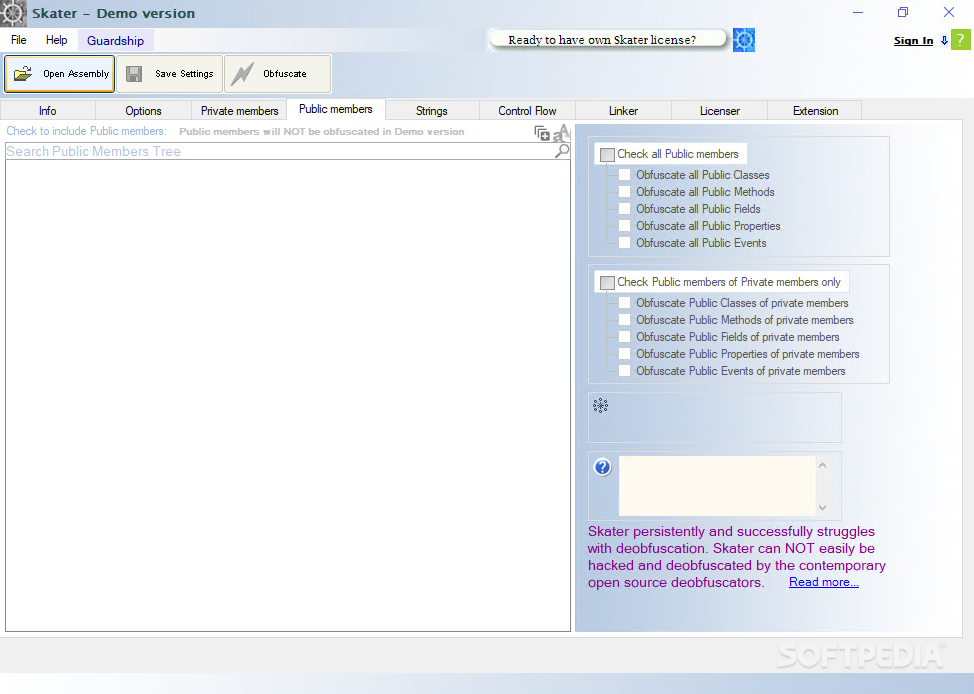Switch to the Linker tab
The height and width of the screenshot is (694, 974).
point(623,111)
